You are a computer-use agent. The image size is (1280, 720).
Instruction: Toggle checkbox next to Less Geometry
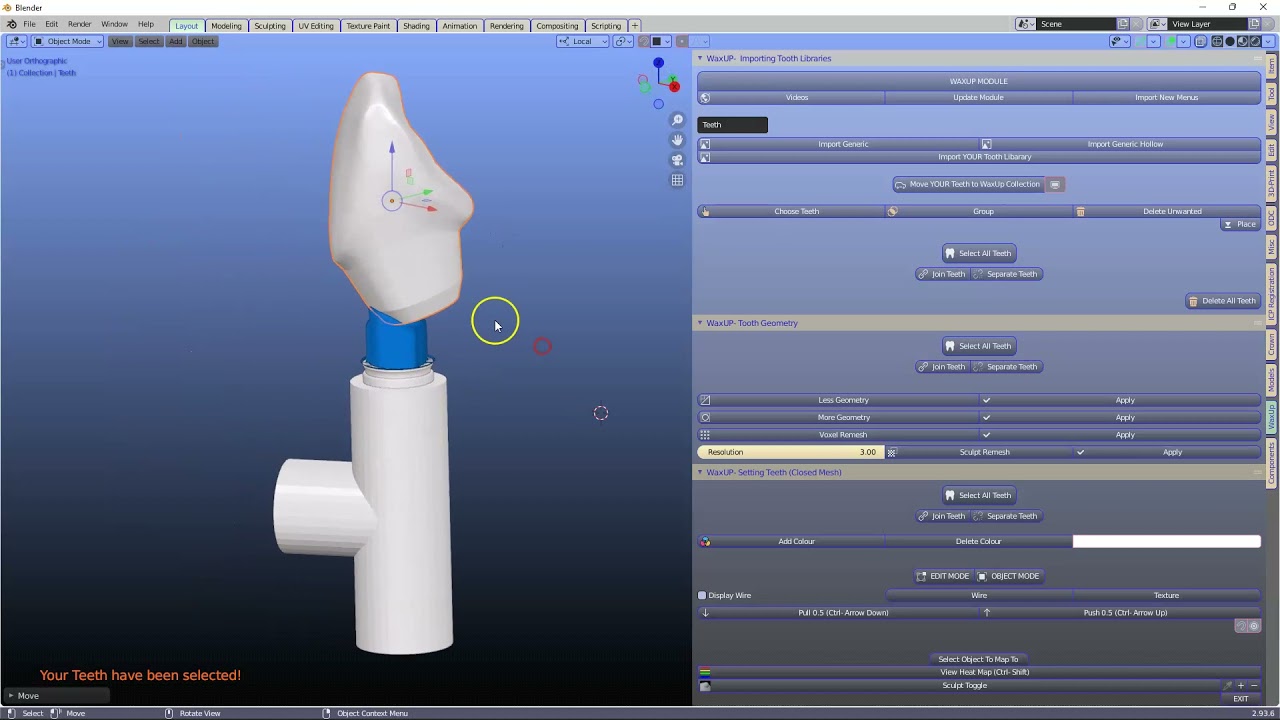click(986, 400)
